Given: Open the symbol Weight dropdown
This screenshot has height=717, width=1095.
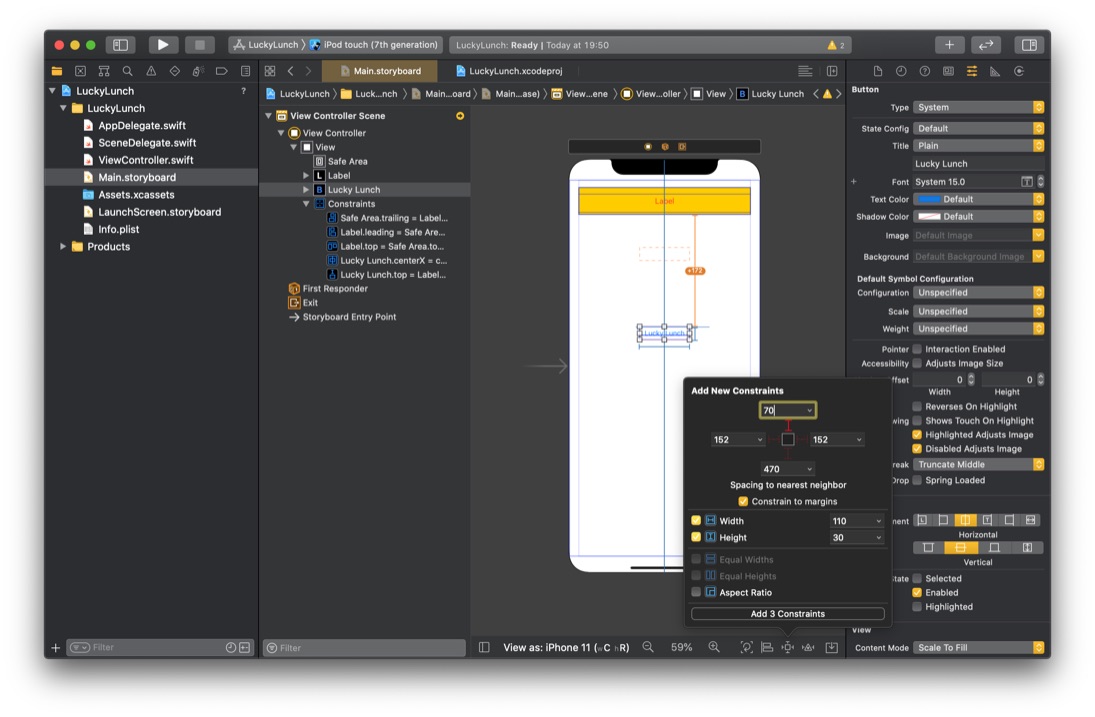Looking at the screenshot, I should [978, 329].
